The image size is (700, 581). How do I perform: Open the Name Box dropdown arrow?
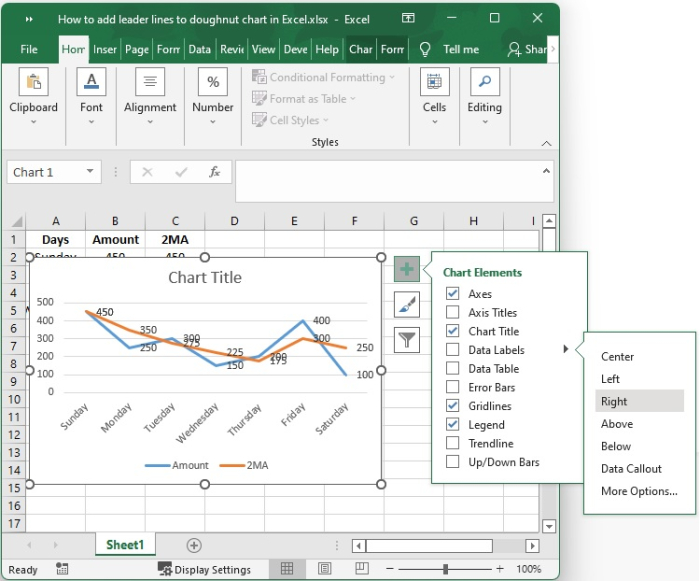coord(90,171)
